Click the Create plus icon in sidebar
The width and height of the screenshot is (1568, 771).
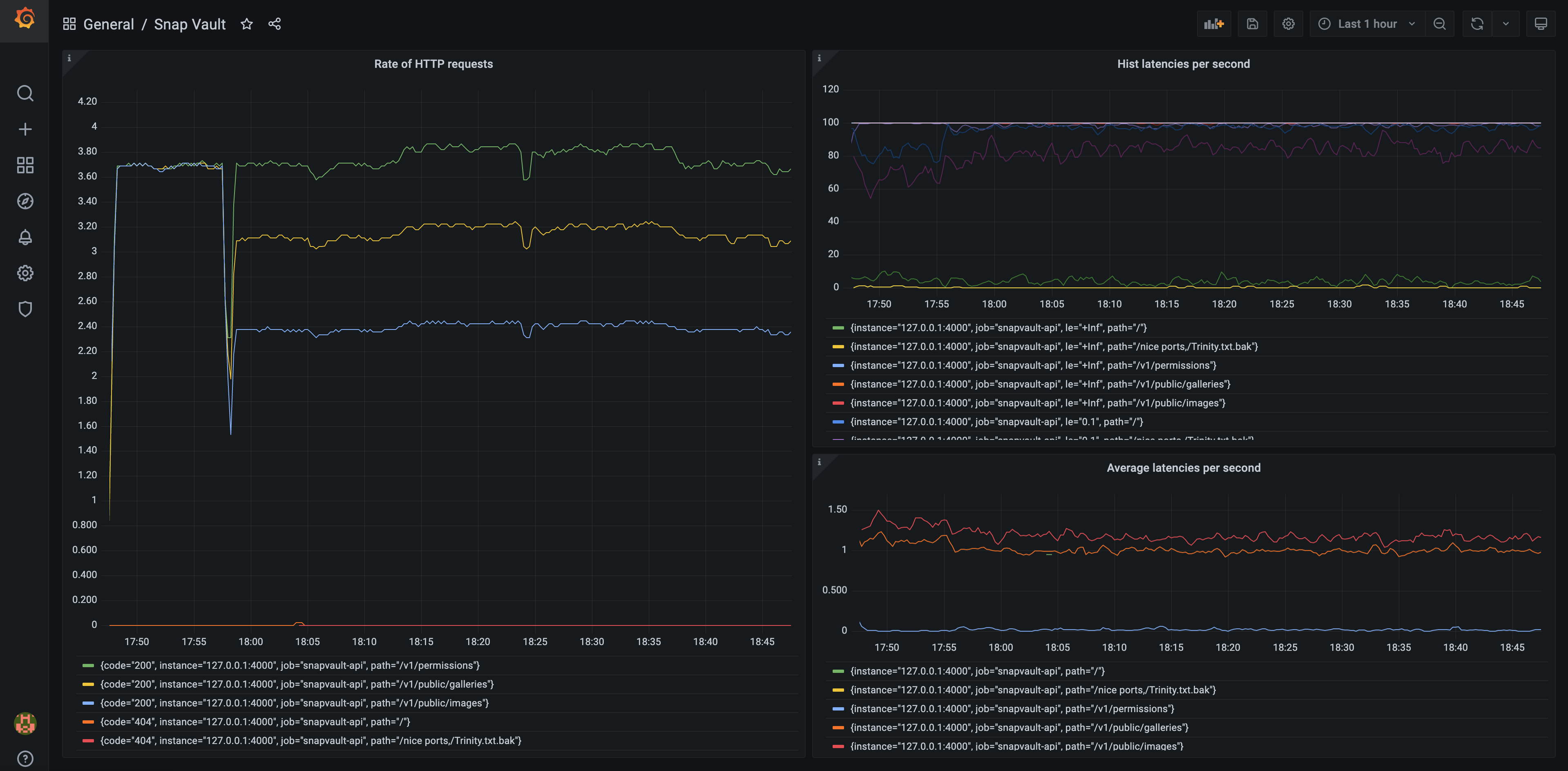point(25,129)
